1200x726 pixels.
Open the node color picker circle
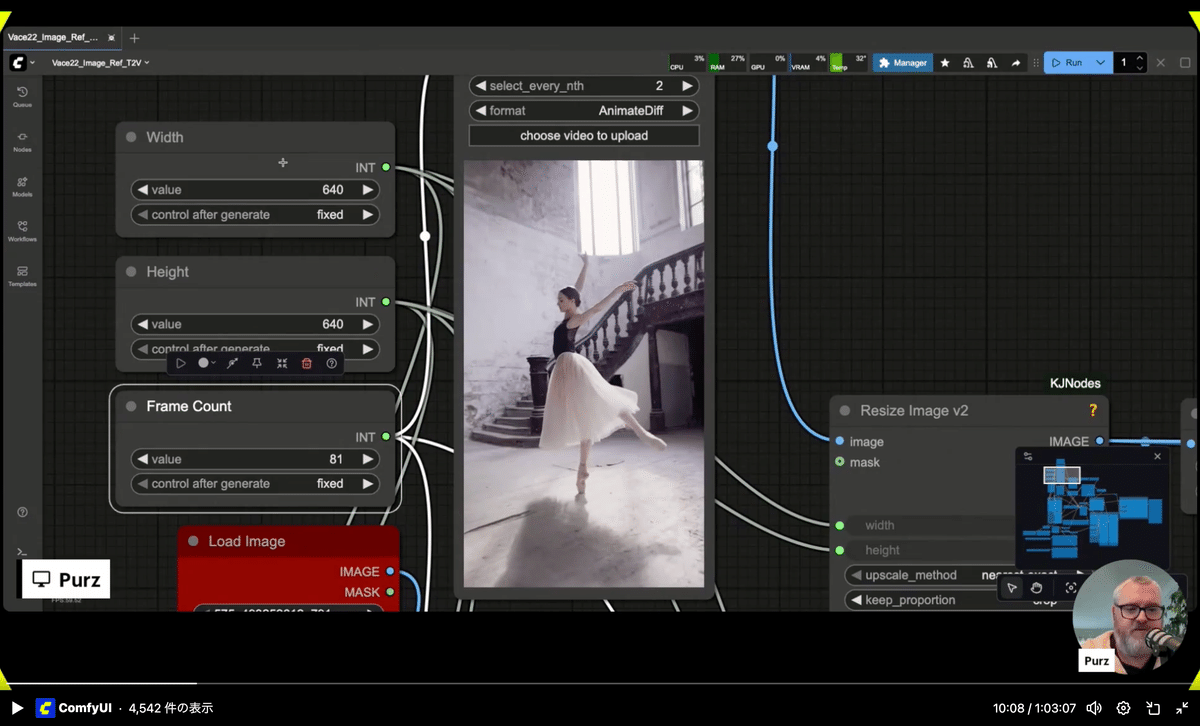pyautogui.click(x=206, y=363)
